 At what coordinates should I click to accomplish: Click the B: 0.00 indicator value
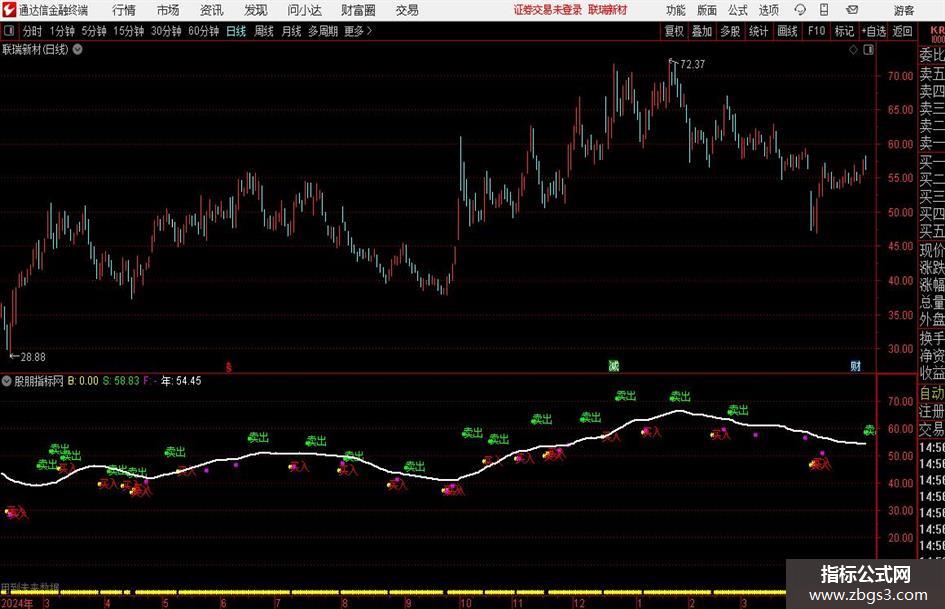(83, 381)
